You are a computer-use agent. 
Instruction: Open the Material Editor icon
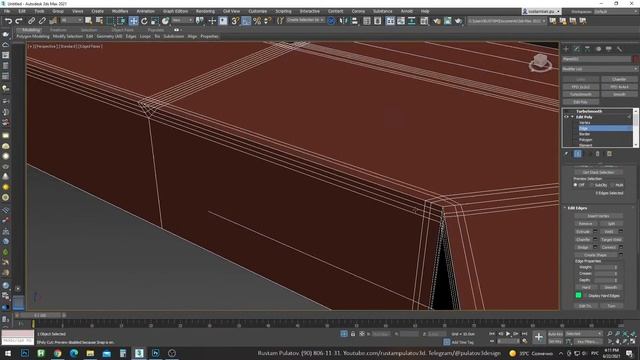[424, 20]
